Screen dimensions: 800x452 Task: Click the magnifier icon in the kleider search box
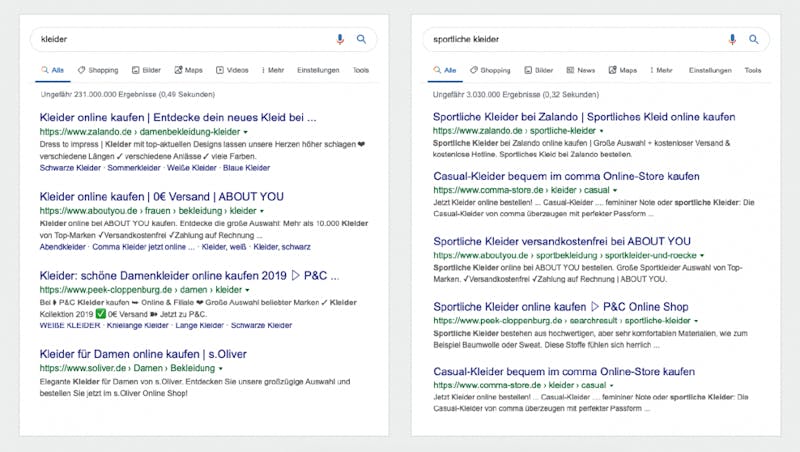(361, 39)
